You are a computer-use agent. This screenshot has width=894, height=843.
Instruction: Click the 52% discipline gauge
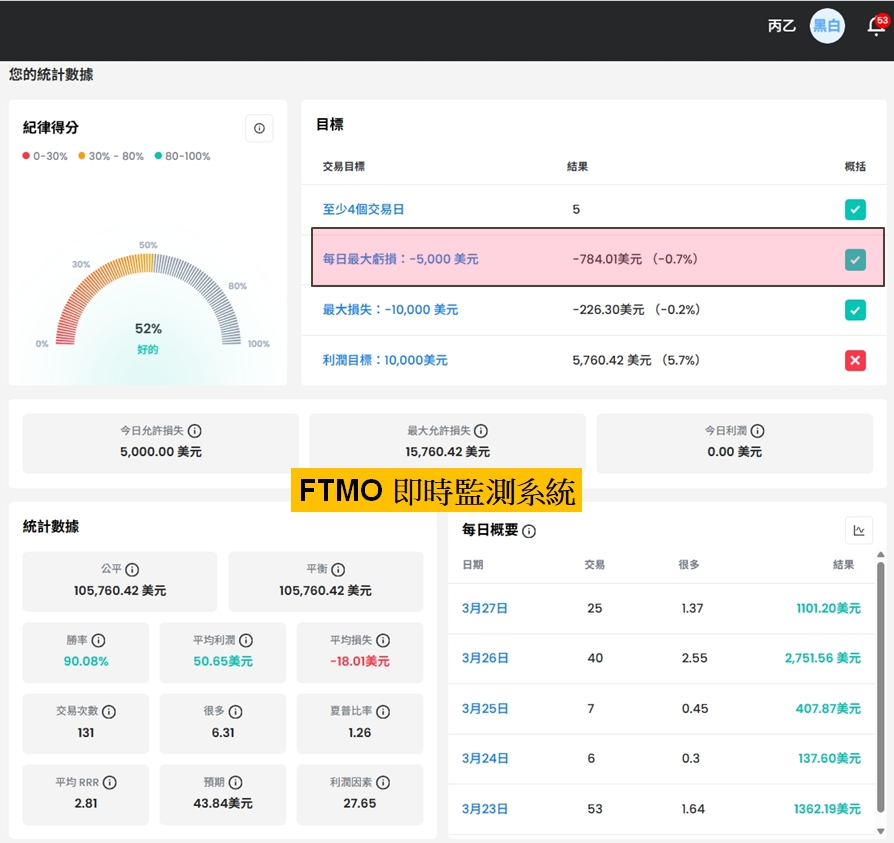tap(148, 300)
